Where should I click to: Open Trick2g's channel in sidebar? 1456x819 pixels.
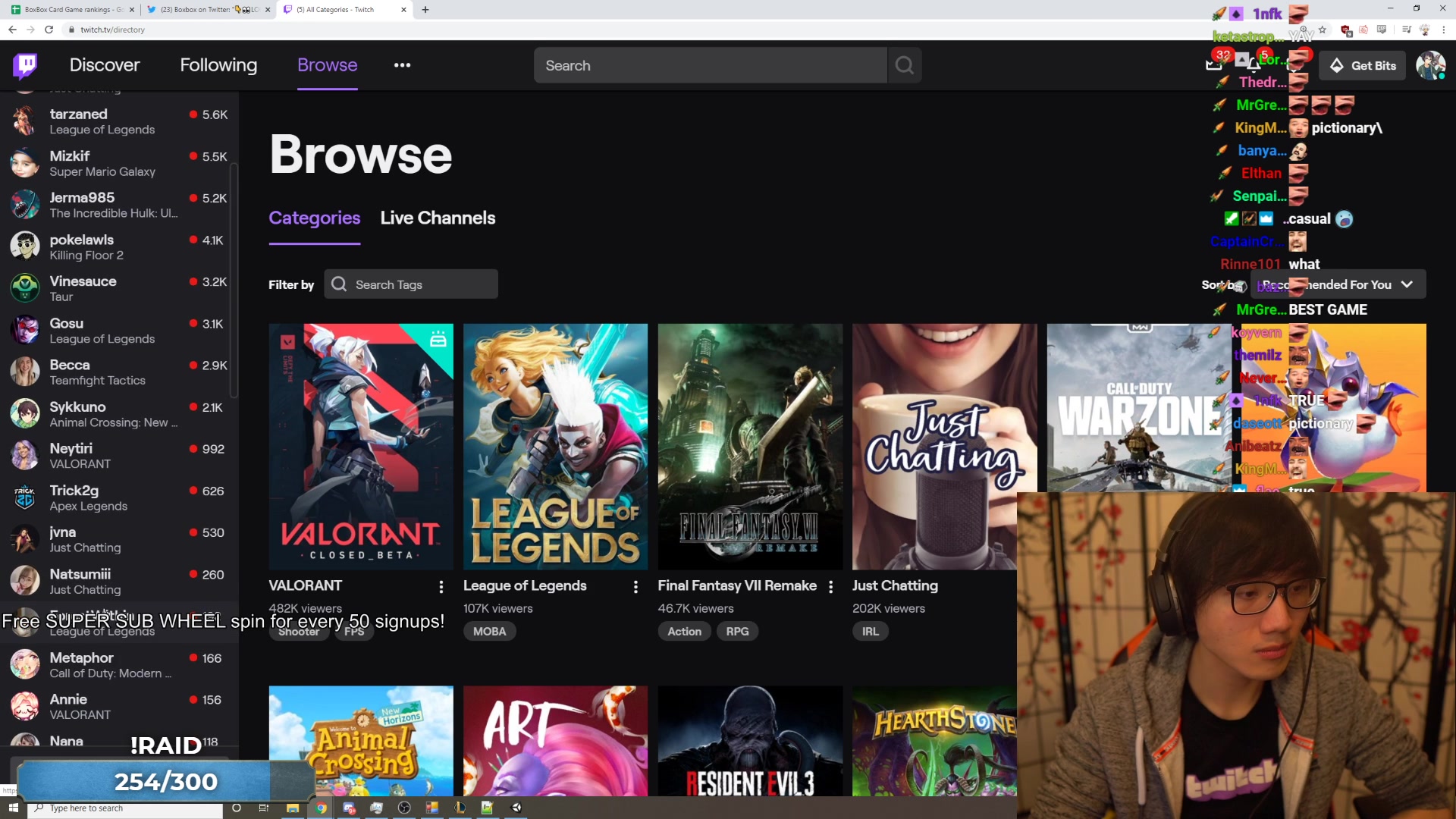[118, 498]
